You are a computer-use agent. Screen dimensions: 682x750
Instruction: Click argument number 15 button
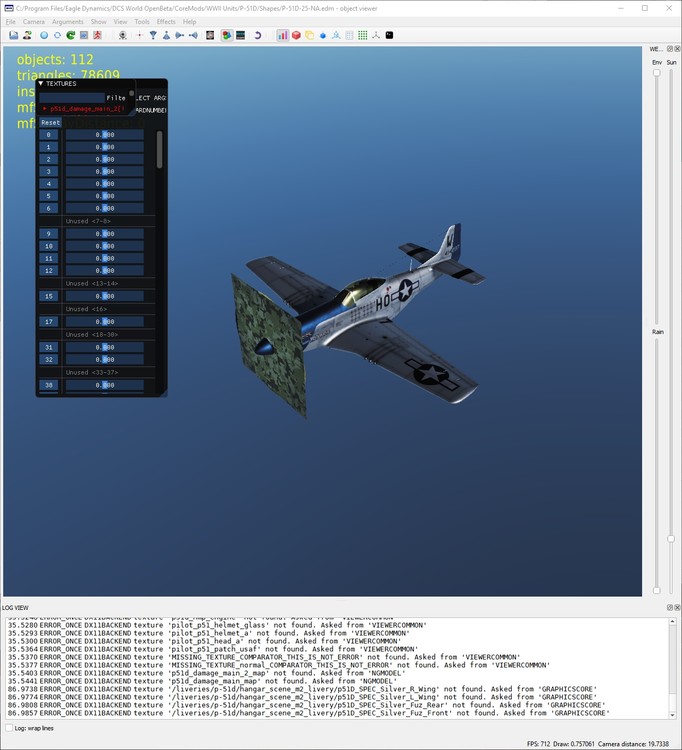(x=49, y=296)
